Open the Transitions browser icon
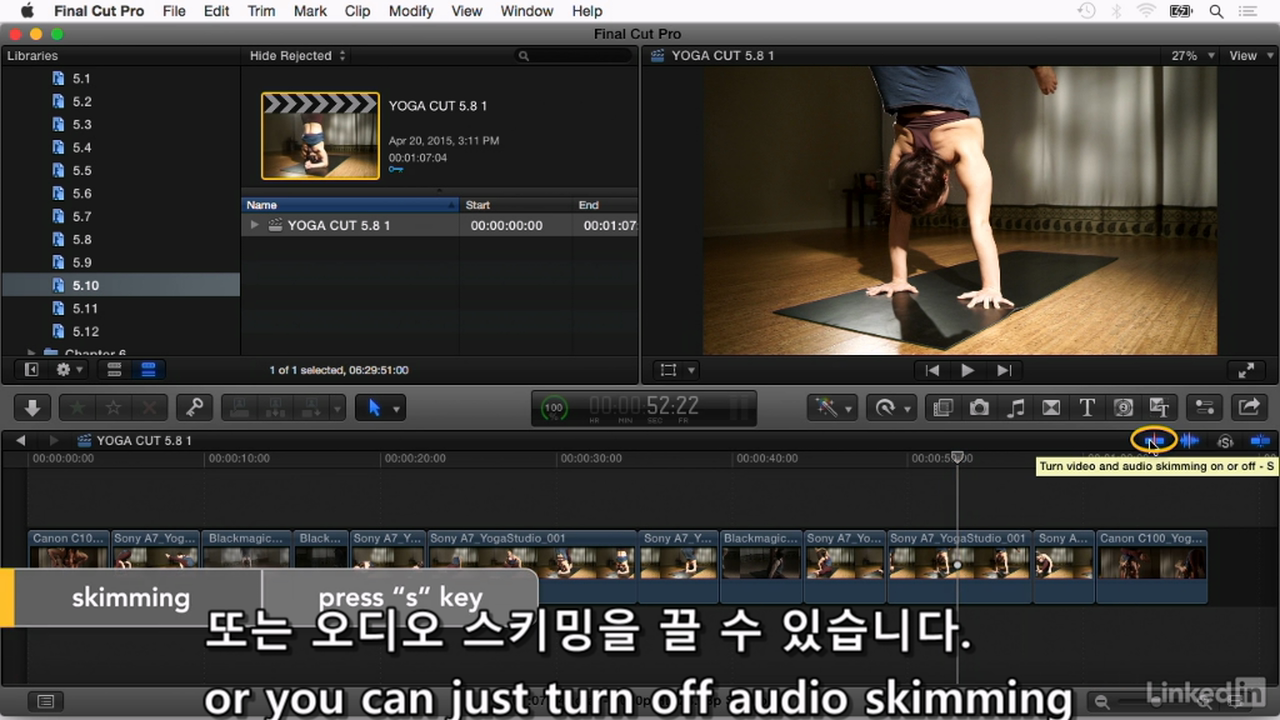This screenshot has height=720, width=1280. 1051,408
